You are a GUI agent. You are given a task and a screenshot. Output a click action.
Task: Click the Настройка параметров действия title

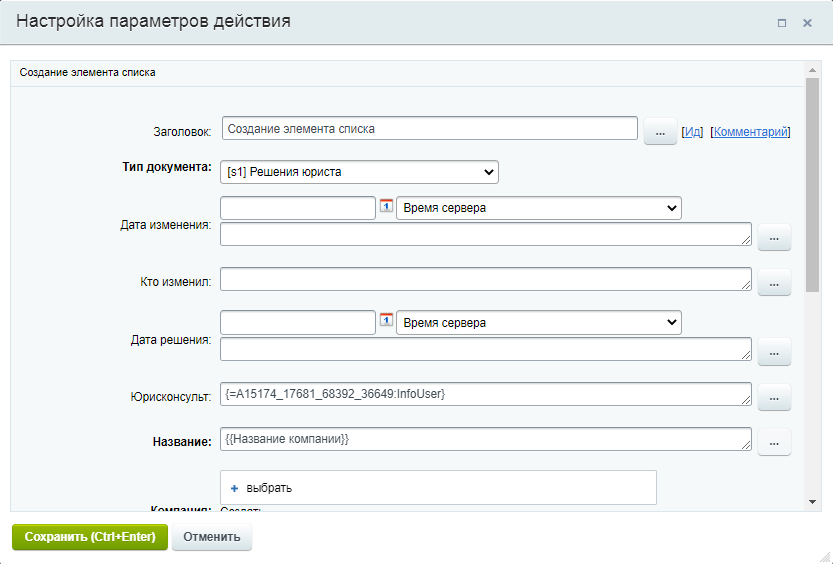coord(154,21)
